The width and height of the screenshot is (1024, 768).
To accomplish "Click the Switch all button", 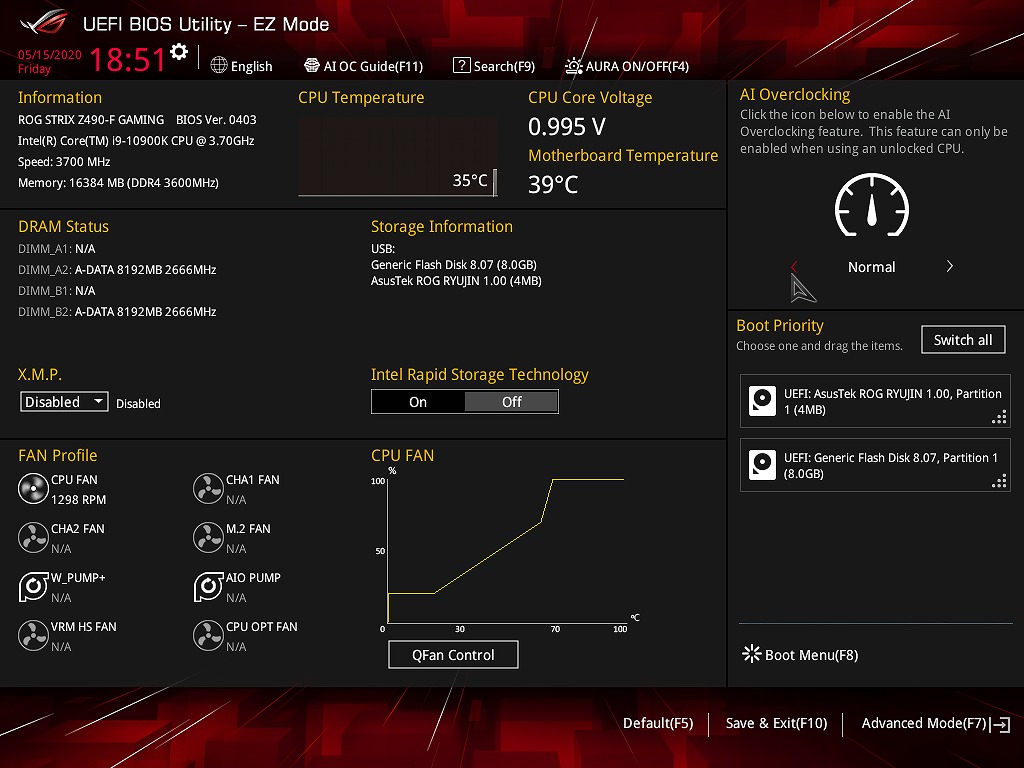I will coord(963,340).
